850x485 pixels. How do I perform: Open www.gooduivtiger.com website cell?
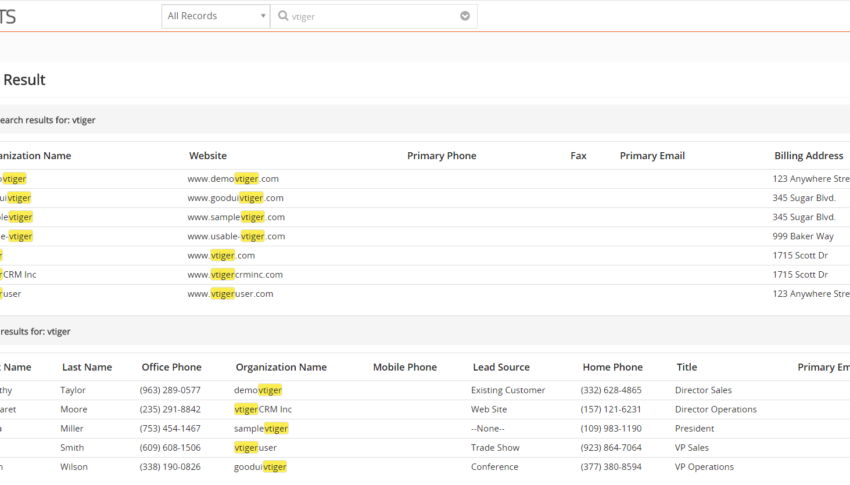(235, 198)
